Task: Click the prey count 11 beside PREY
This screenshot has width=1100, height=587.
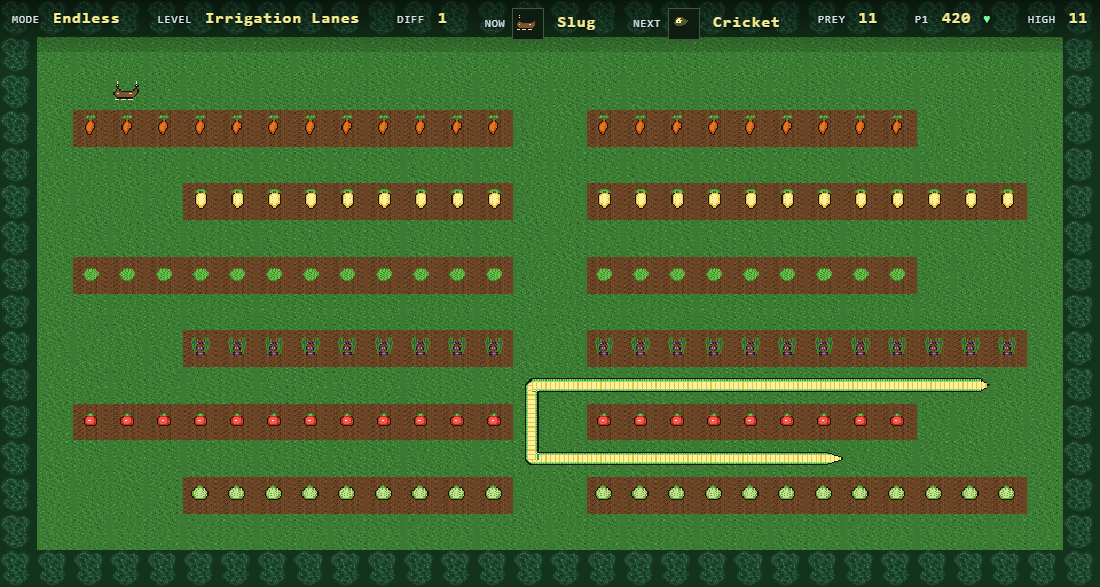Action: click(868, 18)
